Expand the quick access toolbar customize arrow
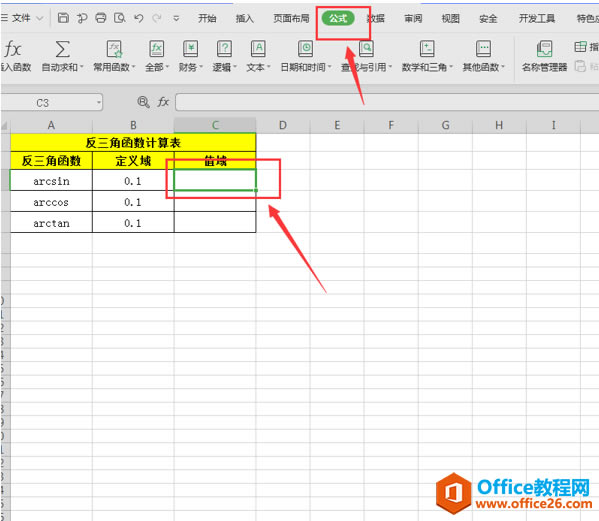The image size is (599, 521). point(176,18)
